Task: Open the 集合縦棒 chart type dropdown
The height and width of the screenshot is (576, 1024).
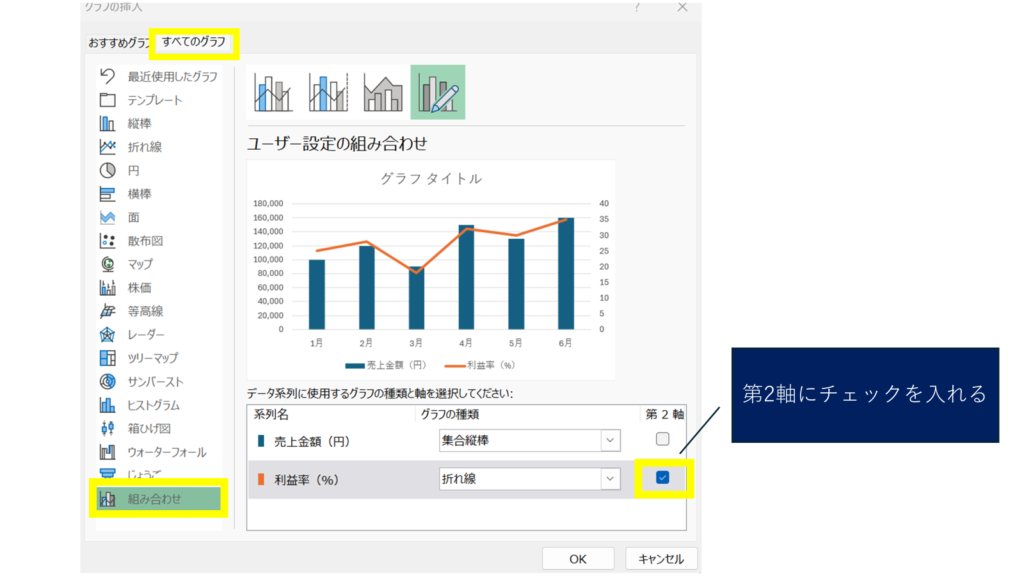Action: [610, 440]
